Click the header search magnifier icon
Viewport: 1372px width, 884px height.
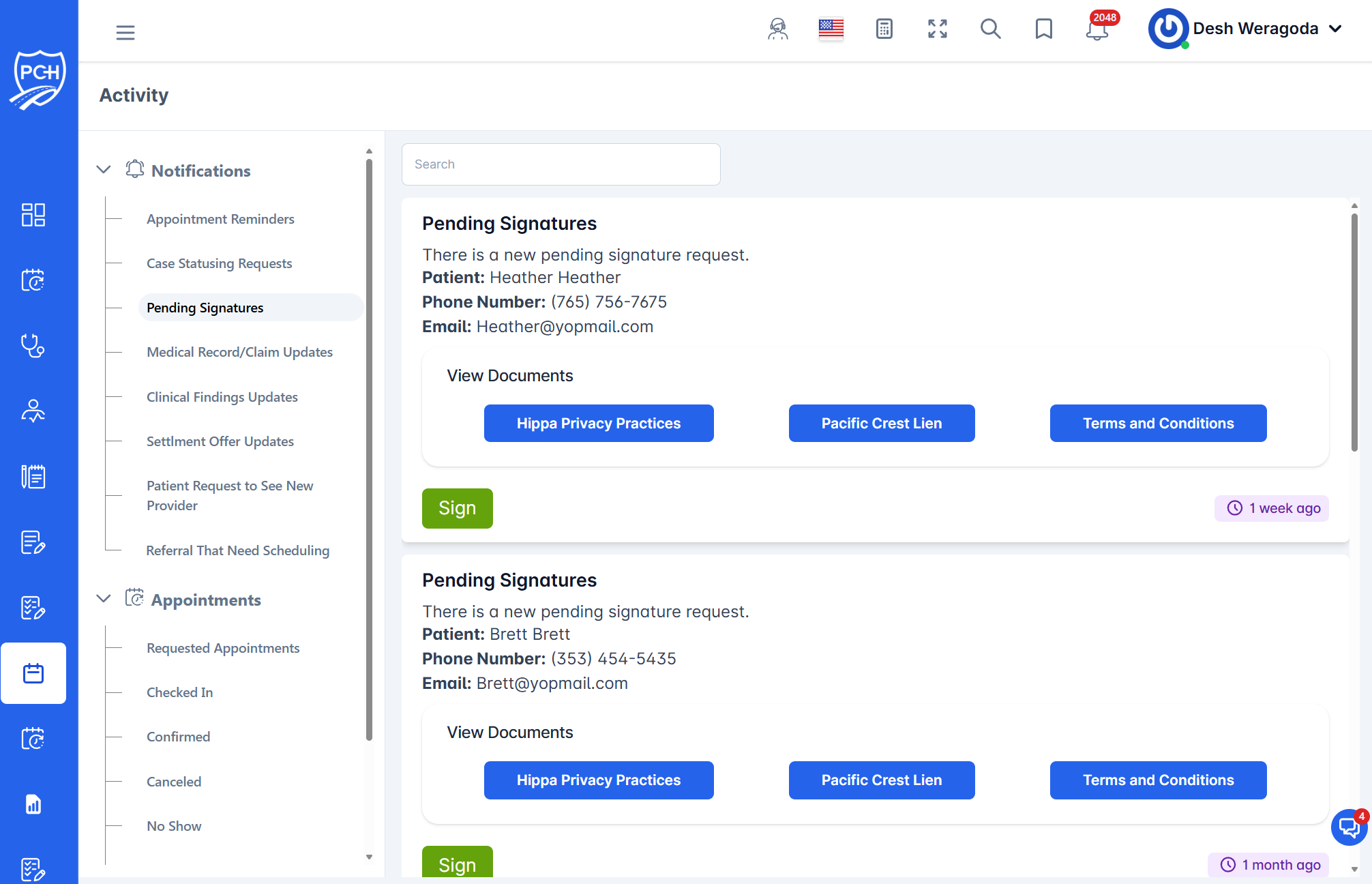pyautogui.click(x=990, y=29)
